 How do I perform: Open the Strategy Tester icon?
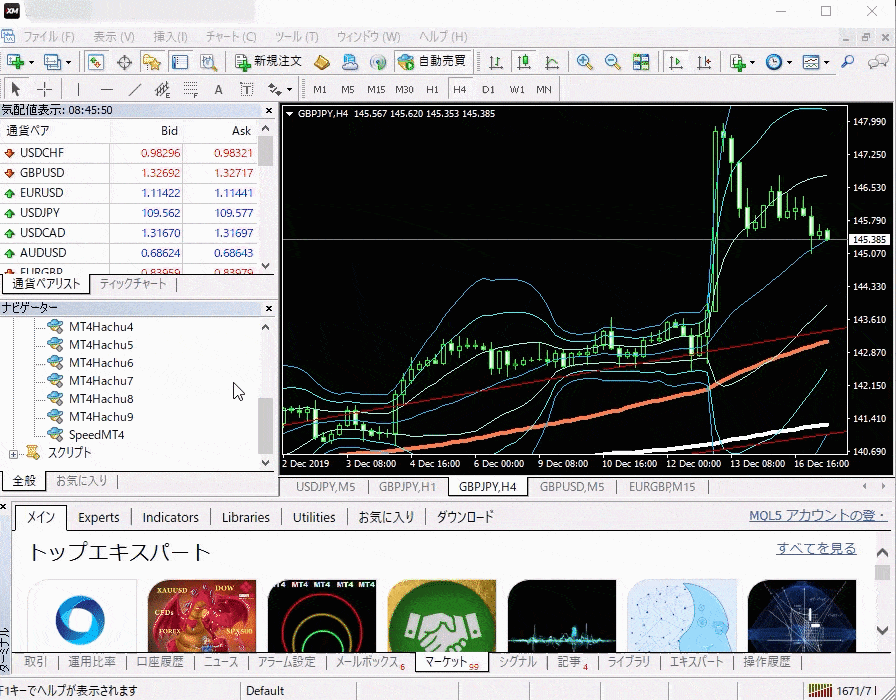[x=208, y=62]
